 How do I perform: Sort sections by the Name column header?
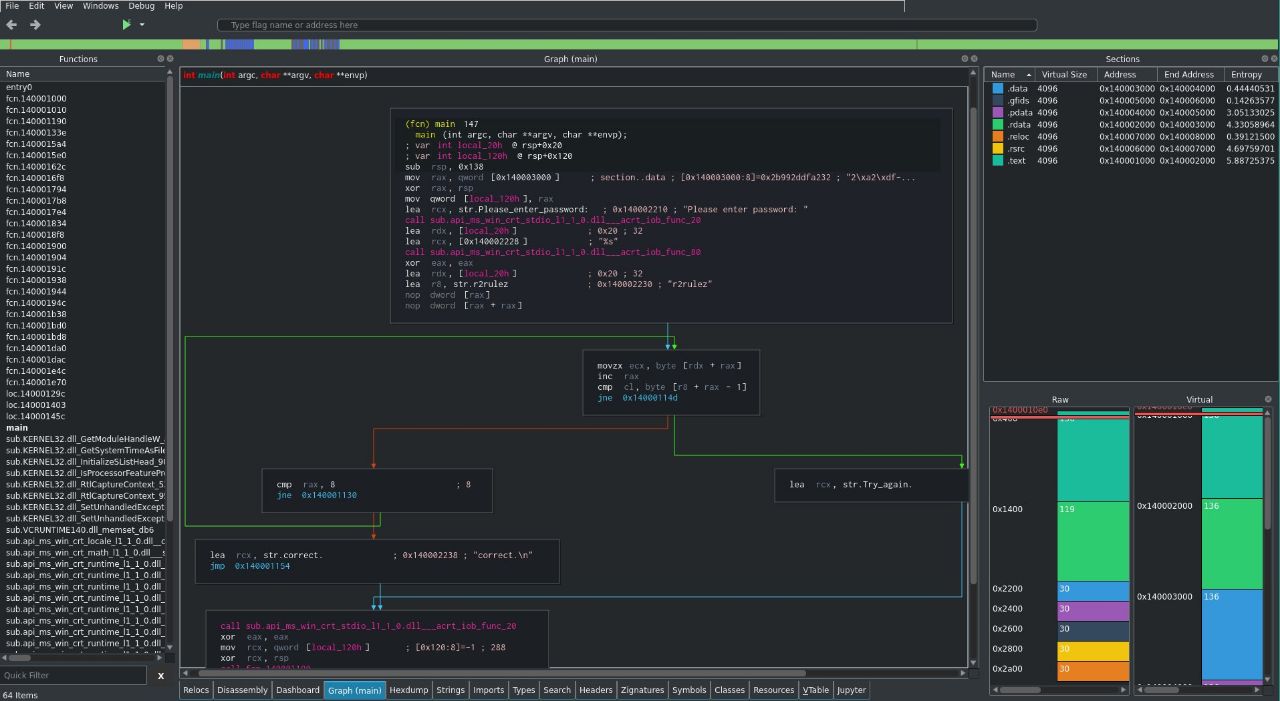[1003, 75]
